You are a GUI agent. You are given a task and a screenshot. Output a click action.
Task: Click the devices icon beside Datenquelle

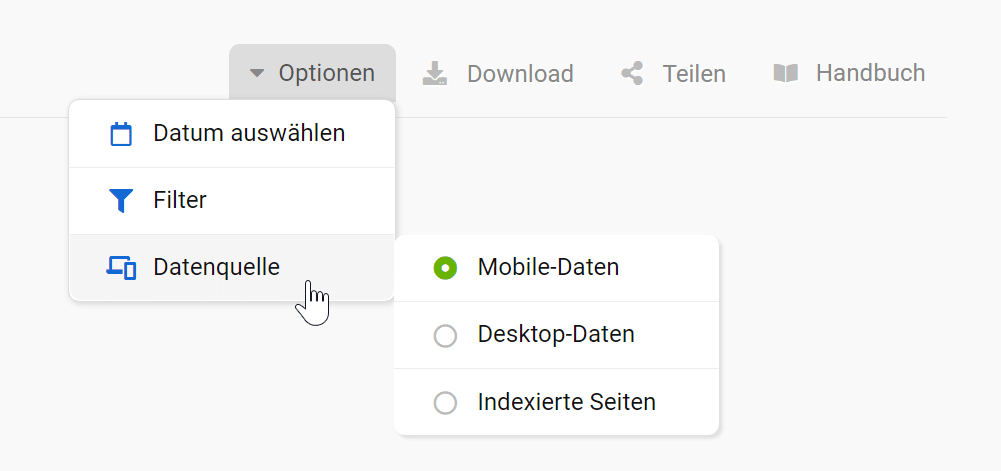click(121, 268)
